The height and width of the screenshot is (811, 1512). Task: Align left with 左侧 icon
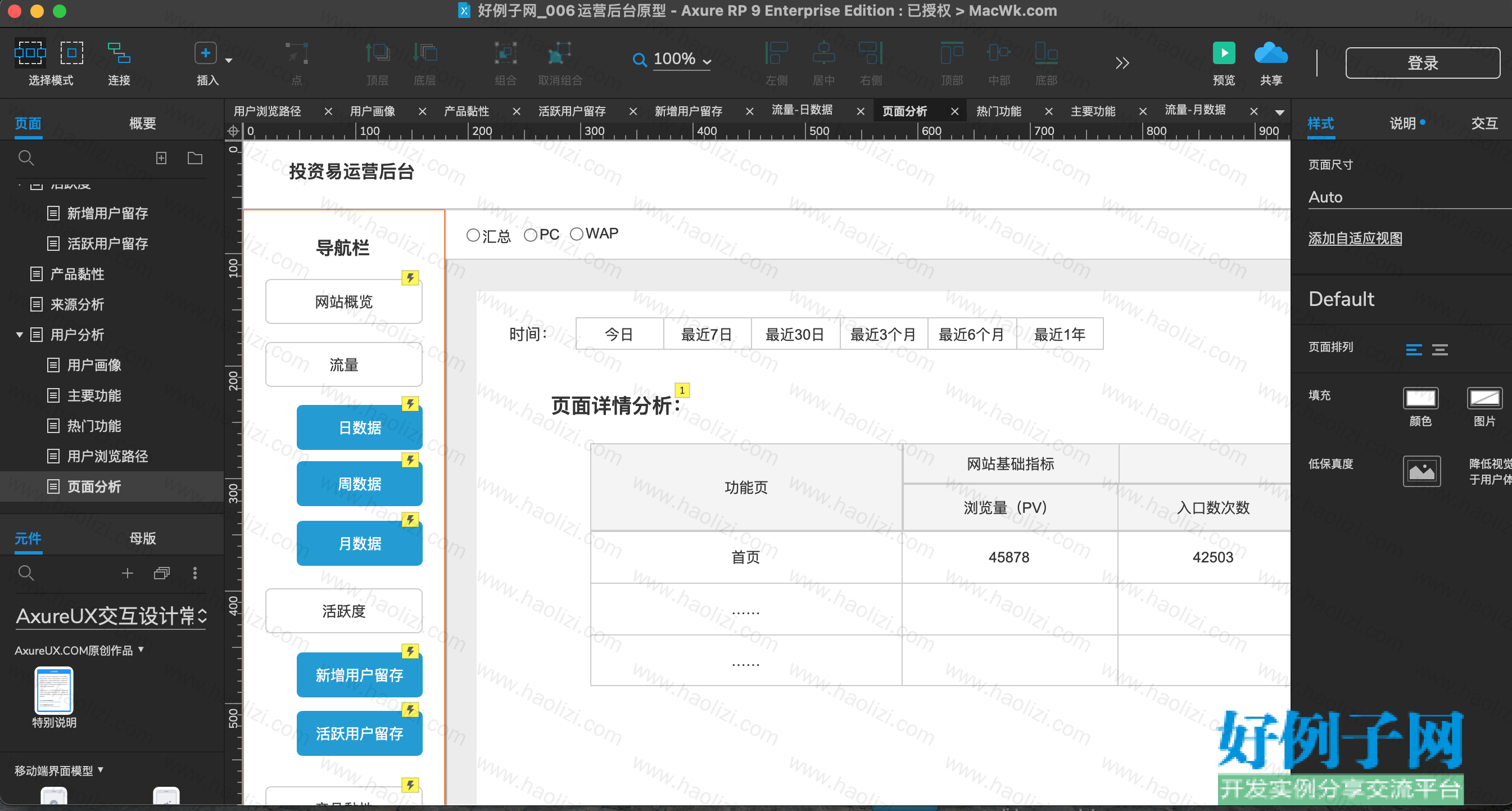pyautogui.click(x=777, y=53)
